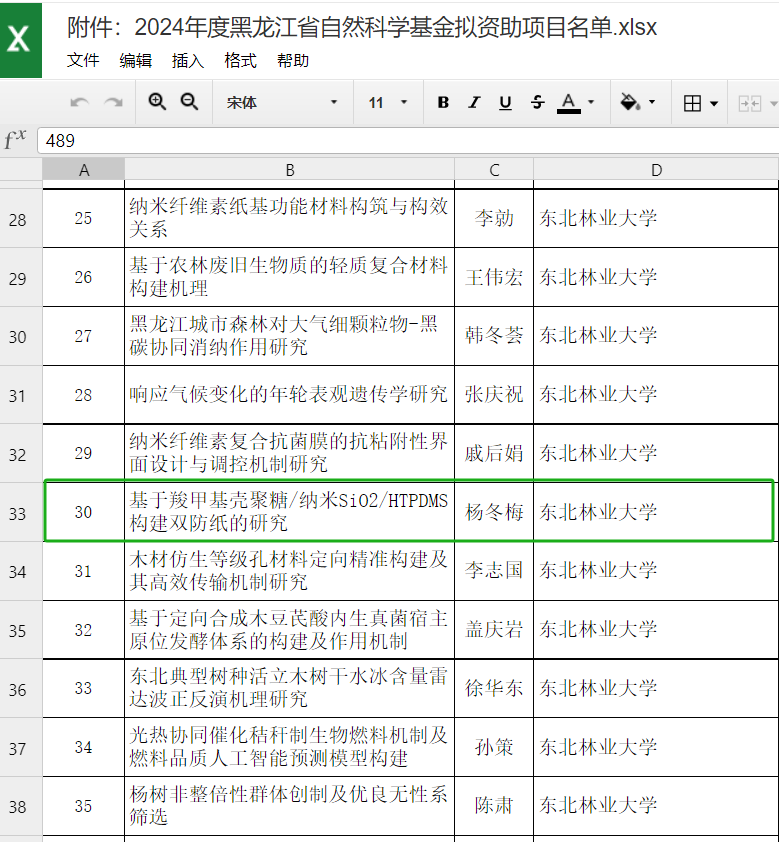Select column B header

(x=289, y=170)
